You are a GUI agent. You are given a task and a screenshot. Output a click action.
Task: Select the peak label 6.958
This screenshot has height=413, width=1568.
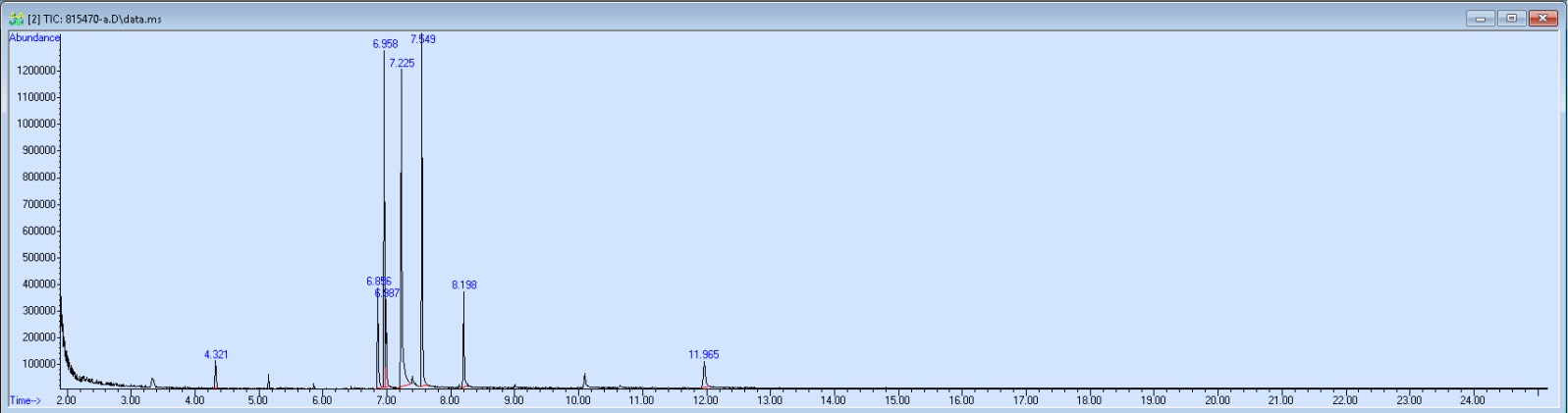tap(385, 44)
